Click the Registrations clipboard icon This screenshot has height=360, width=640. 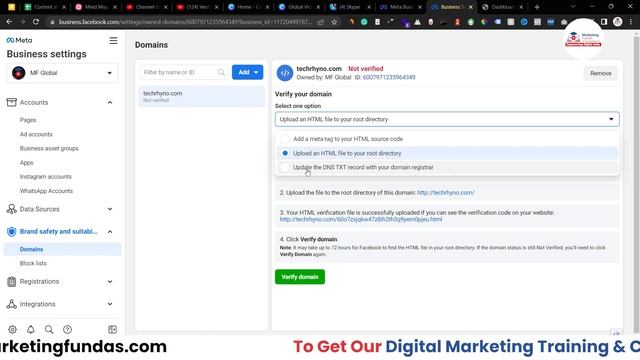point(11,281)
